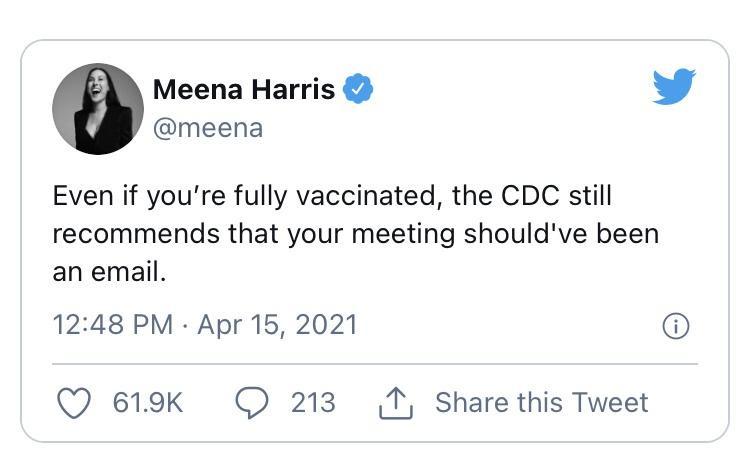Click the Meena Harris display name
The image size is (750, 464).
tap(243, 90)
